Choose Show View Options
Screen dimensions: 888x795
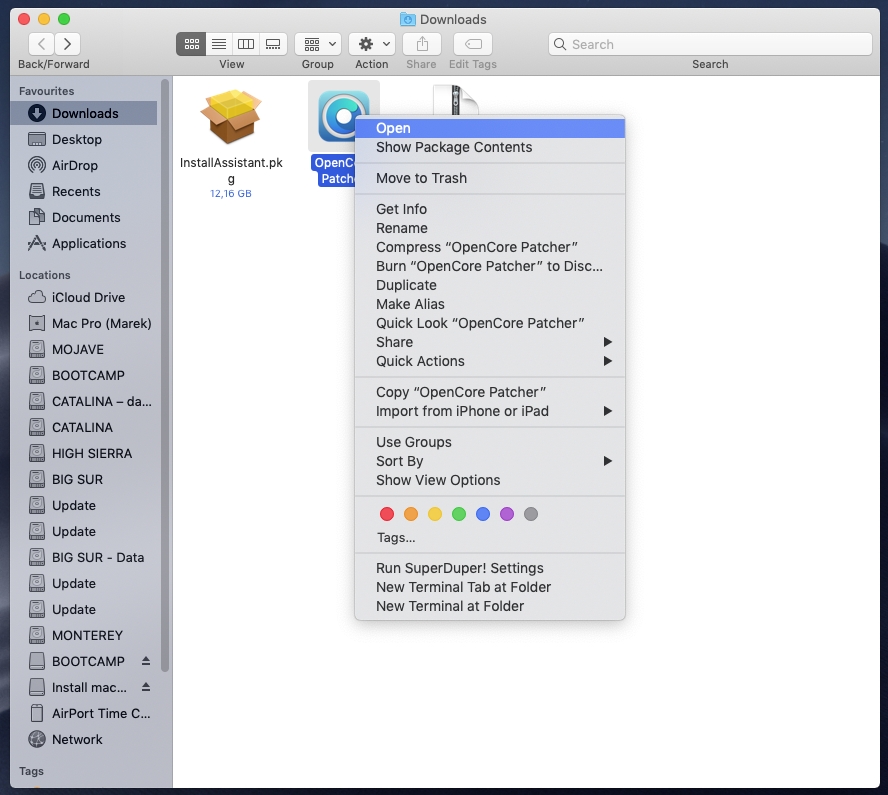pyautogui.click(x=490, y=480)
